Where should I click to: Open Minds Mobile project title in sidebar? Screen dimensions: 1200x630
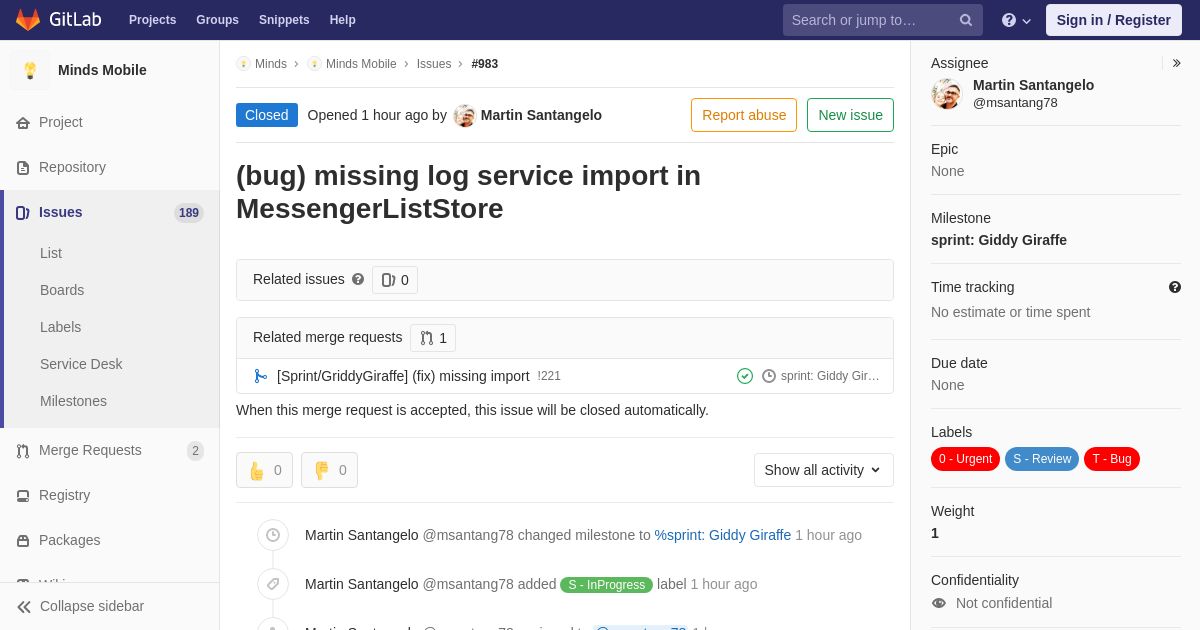(102, 70)
